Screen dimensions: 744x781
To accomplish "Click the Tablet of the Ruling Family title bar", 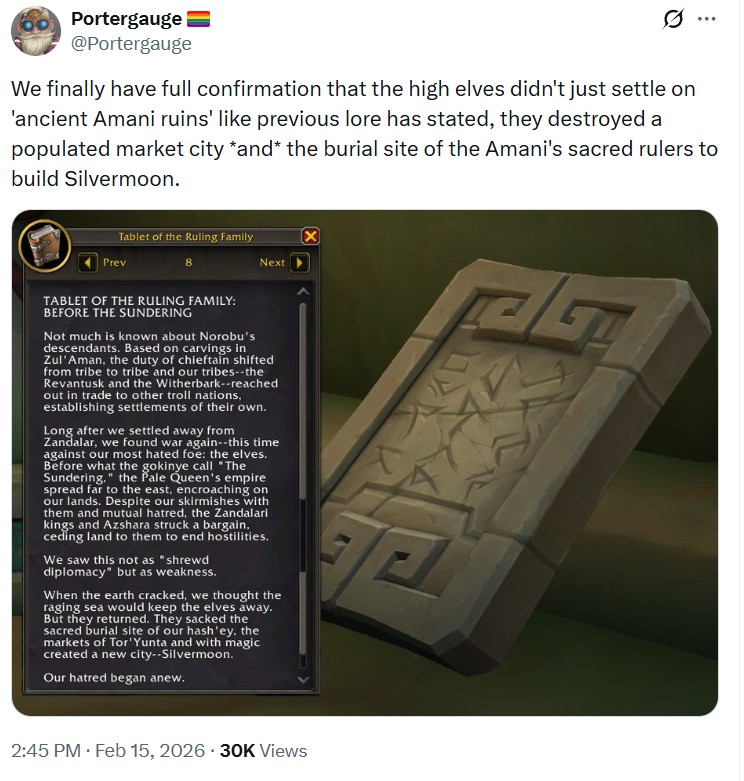I will click(x=185, y=237).
